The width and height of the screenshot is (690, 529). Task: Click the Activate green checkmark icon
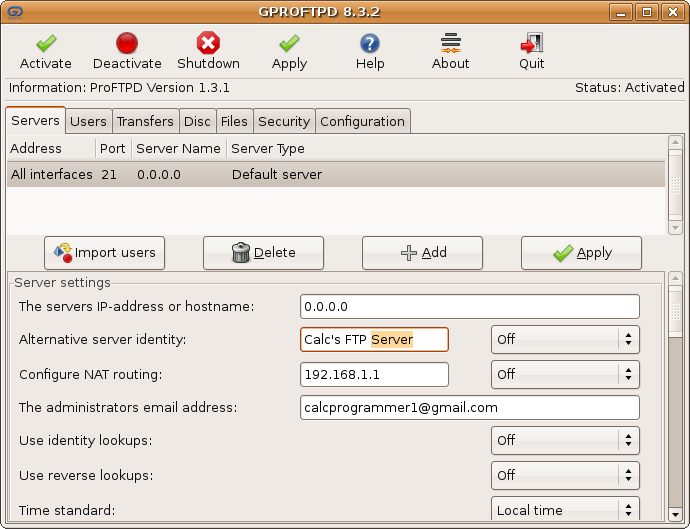click(x=46, y=43)
